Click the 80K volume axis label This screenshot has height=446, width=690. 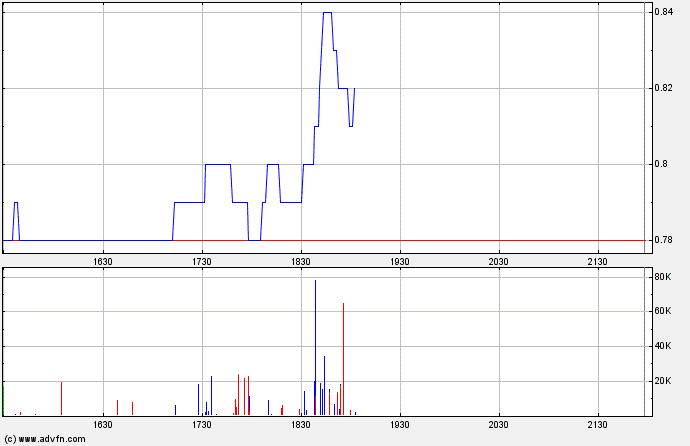(662, 275)
